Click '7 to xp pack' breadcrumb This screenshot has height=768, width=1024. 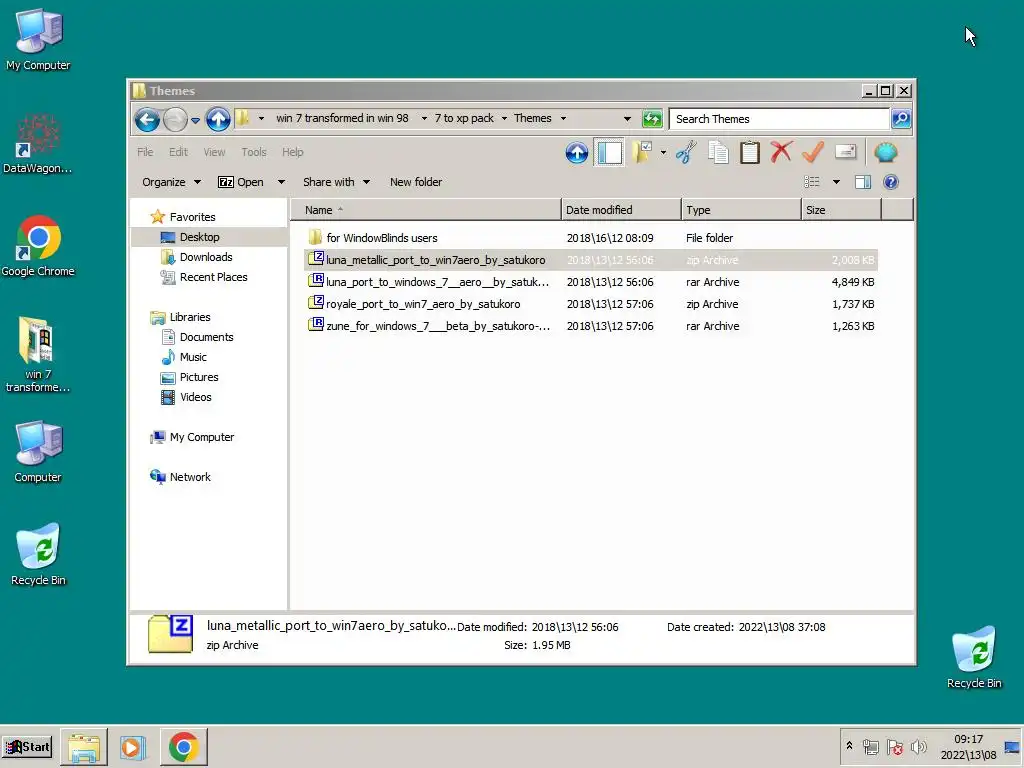(x=464, y=118)
